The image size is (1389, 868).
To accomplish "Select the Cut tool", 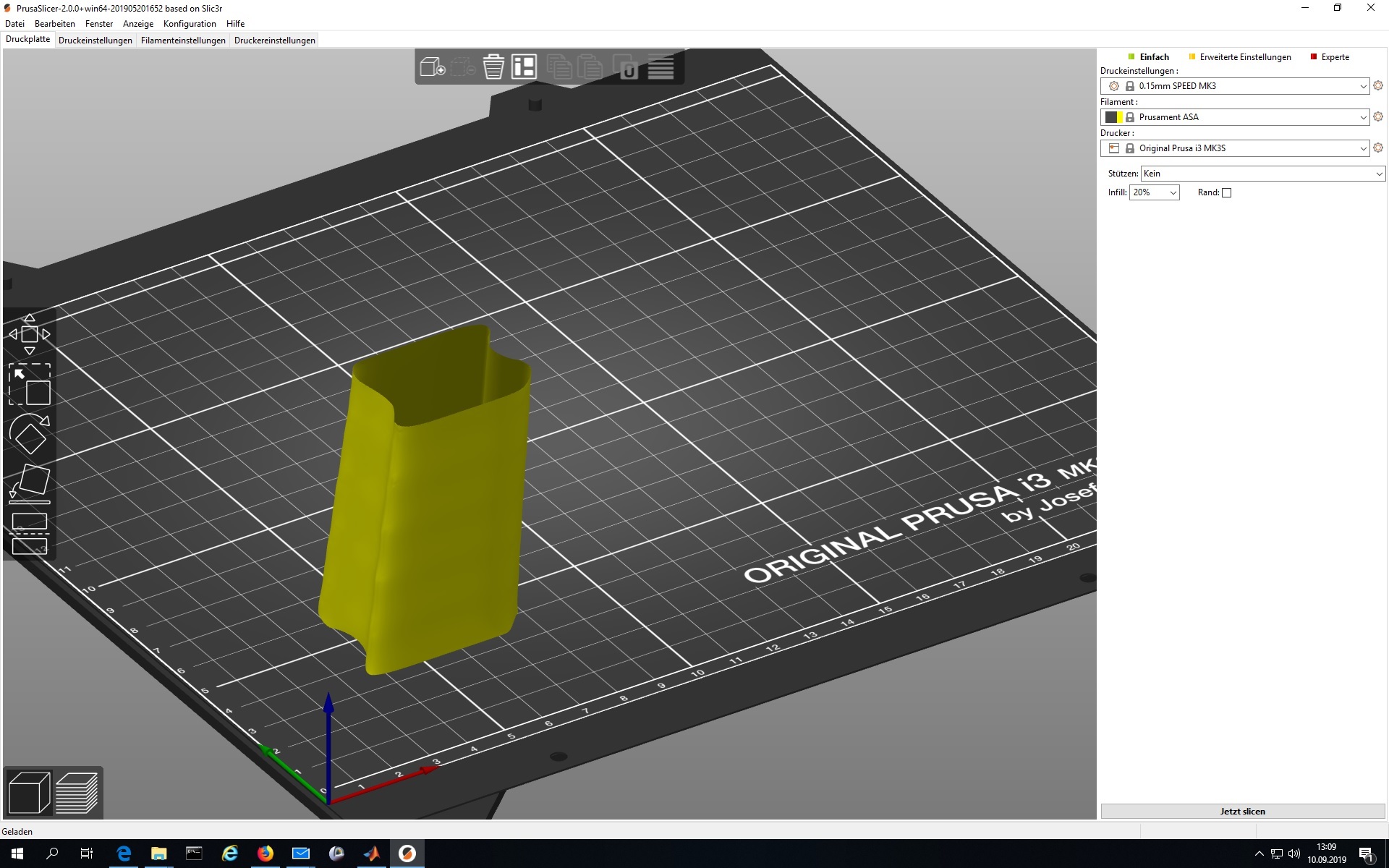I will (30, 534).
